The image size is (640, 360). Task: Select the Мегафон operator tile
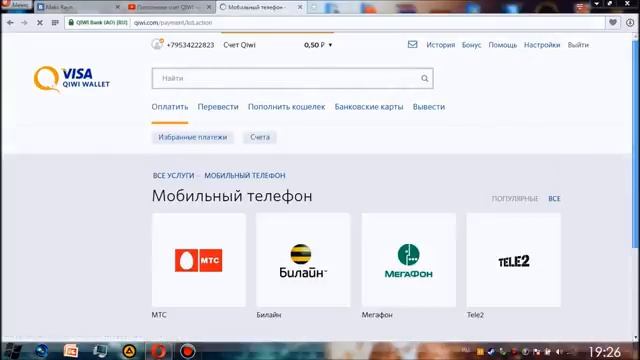(x=409, y=260)
